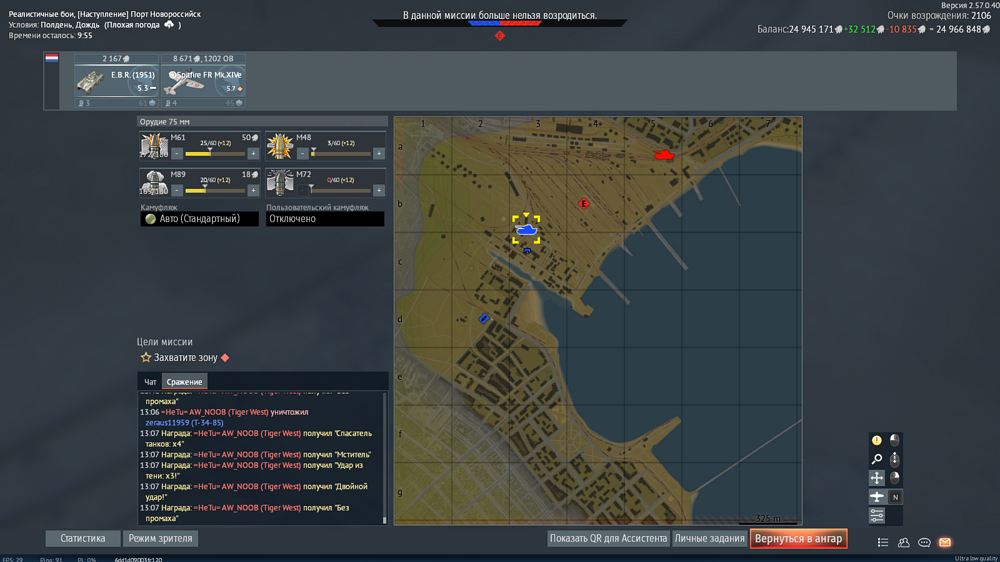The image size is (1000, 562).
Task: Click the yellow map warning ping icon
Action: [x=877, y=440]
